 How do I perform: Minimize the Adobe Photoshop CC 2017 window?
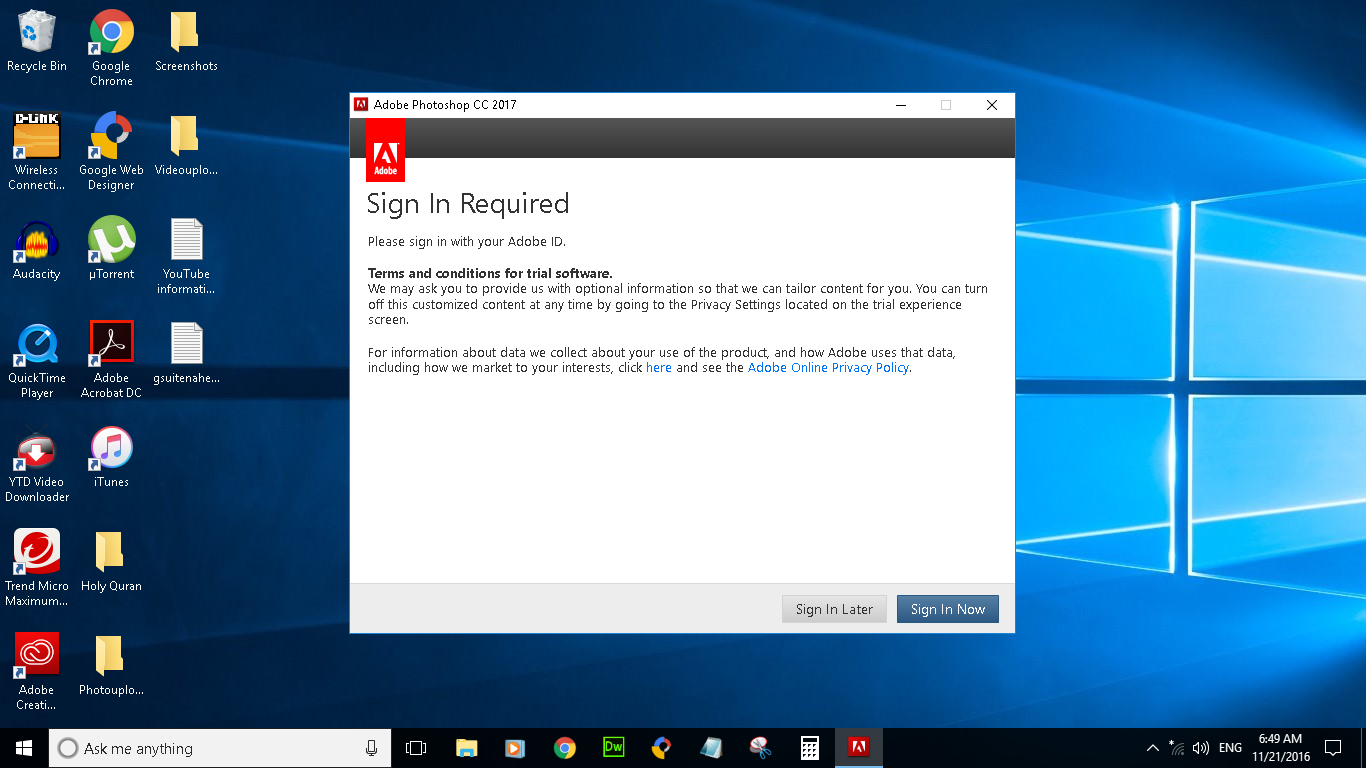click(901, 105)
